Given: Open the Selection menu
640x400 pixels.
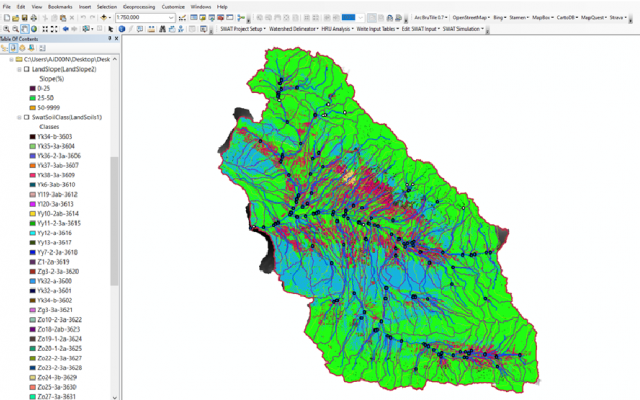Looking at the screenshot, I should point(107,7).
